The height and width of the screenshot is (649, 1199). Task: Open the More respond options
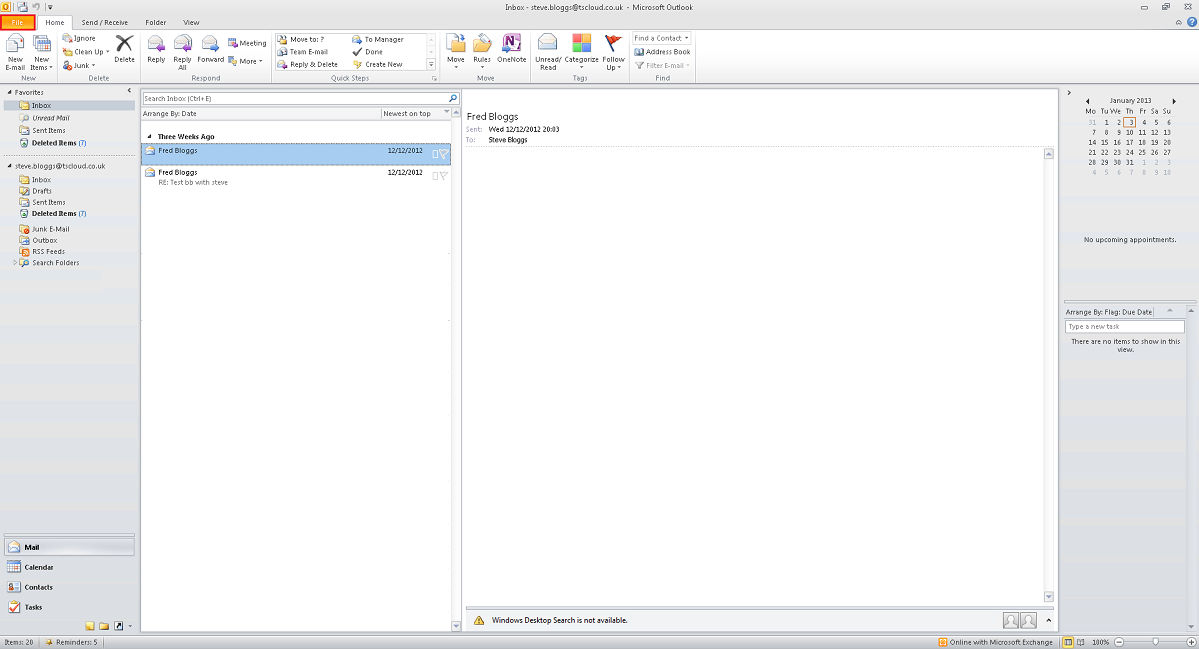245,61
